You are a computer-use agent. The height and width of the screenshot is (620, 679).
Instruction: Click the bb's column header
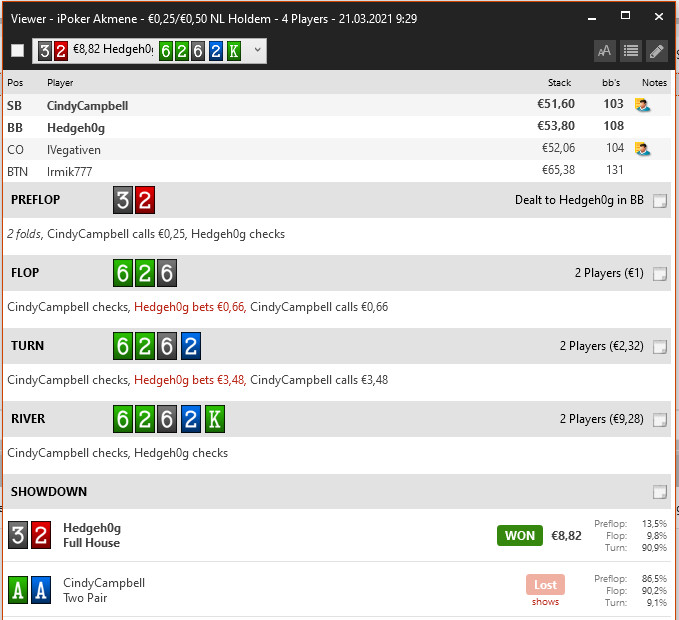(x=611, y=83)
